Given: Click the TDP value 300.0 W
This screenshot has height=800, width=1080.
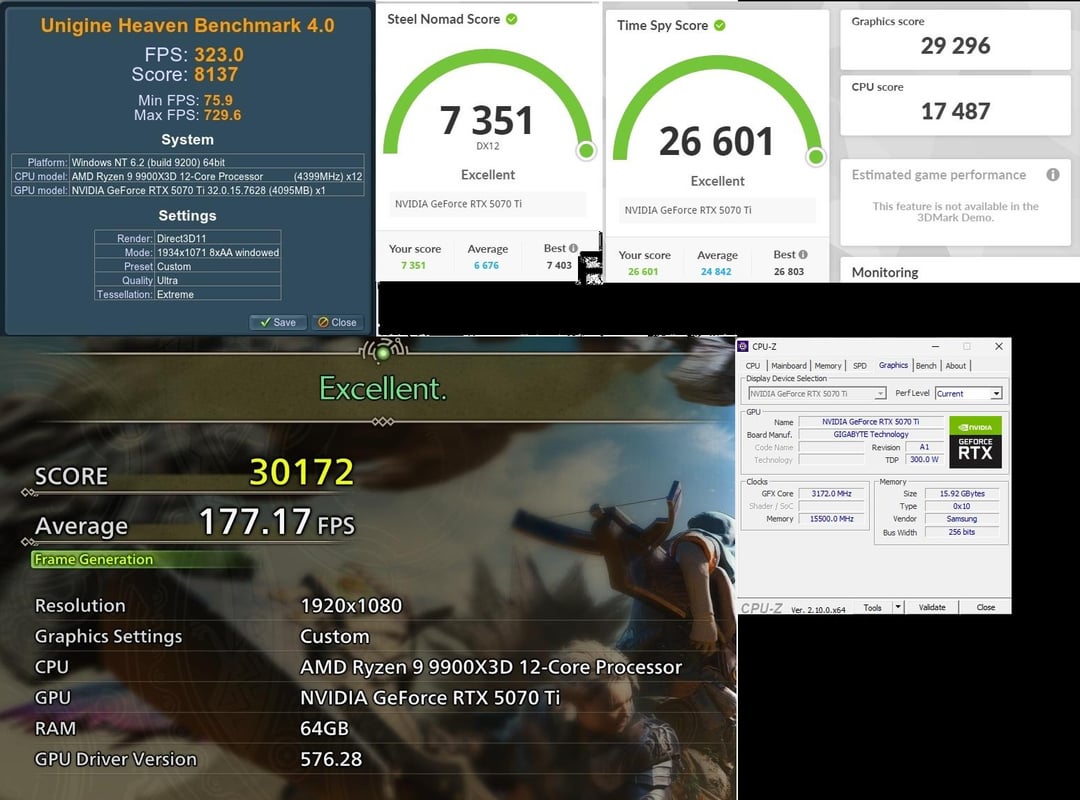Looking at the screenshot, I should coord(924,460).
